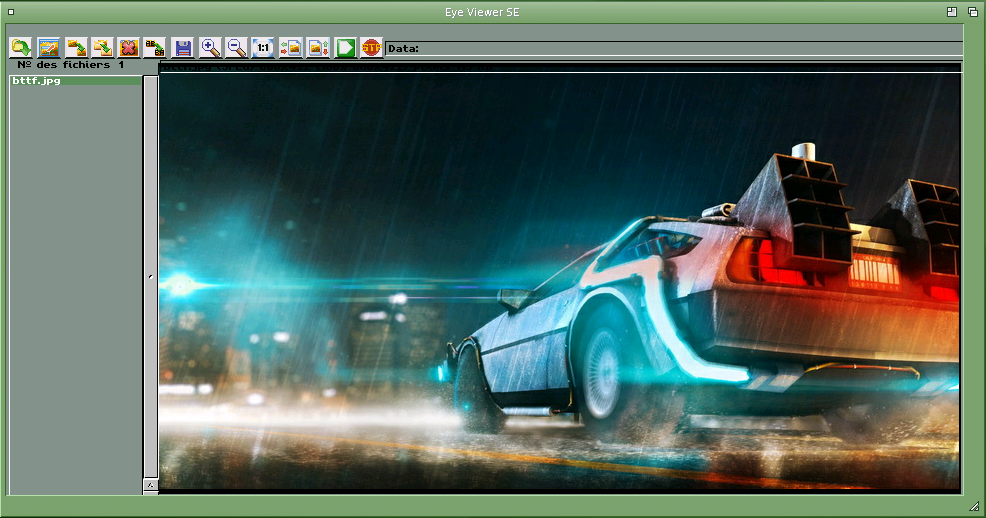Click the window size gadget in the corner
Viewport: 986px width, 518px height.
(x=974, y=505)
